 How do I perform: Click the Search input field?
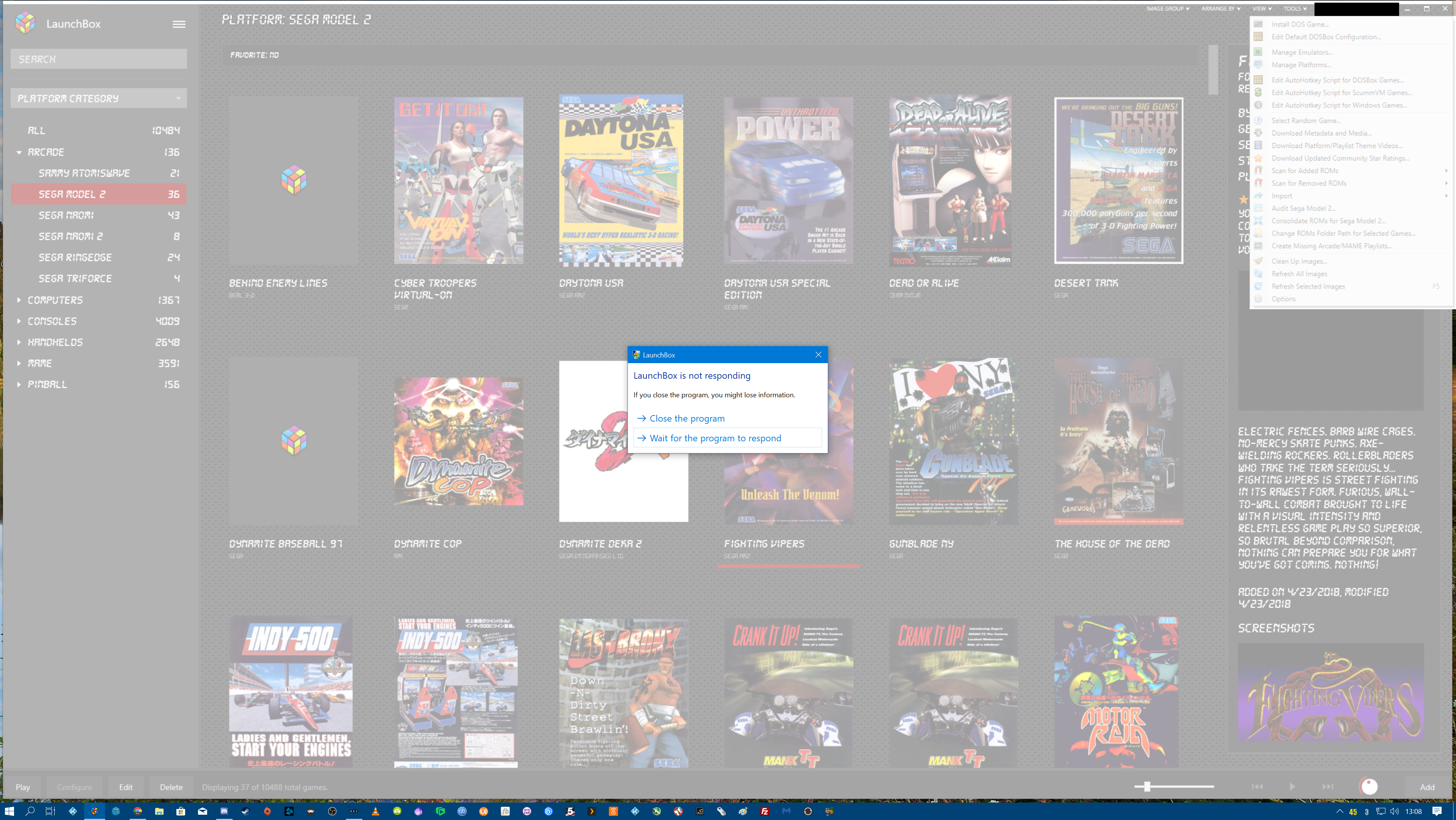click(98, 59)
